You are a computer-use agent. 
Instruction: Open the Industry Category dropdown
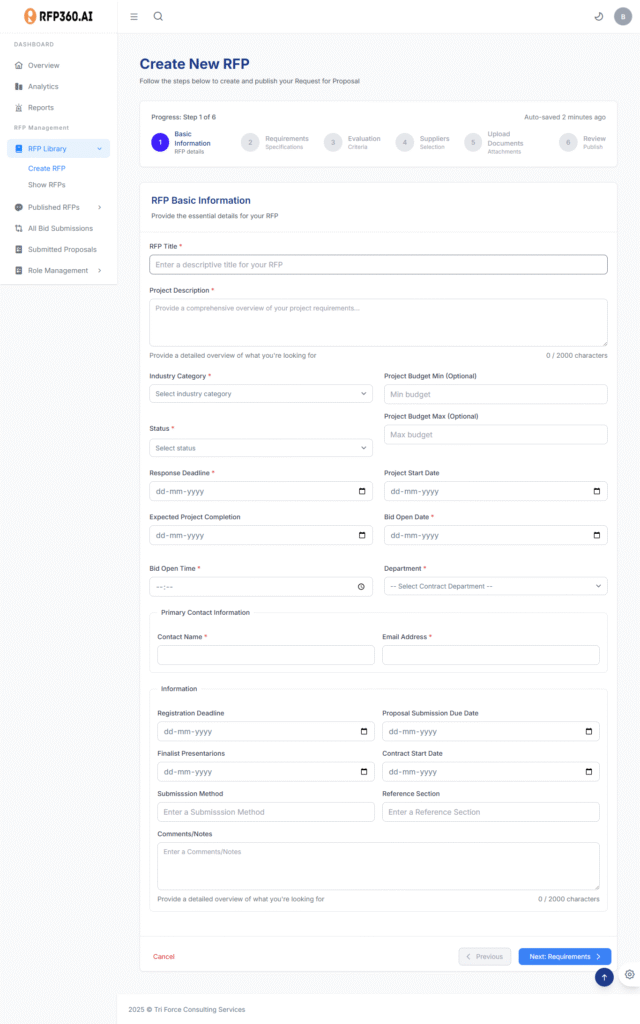coord(260,394)
